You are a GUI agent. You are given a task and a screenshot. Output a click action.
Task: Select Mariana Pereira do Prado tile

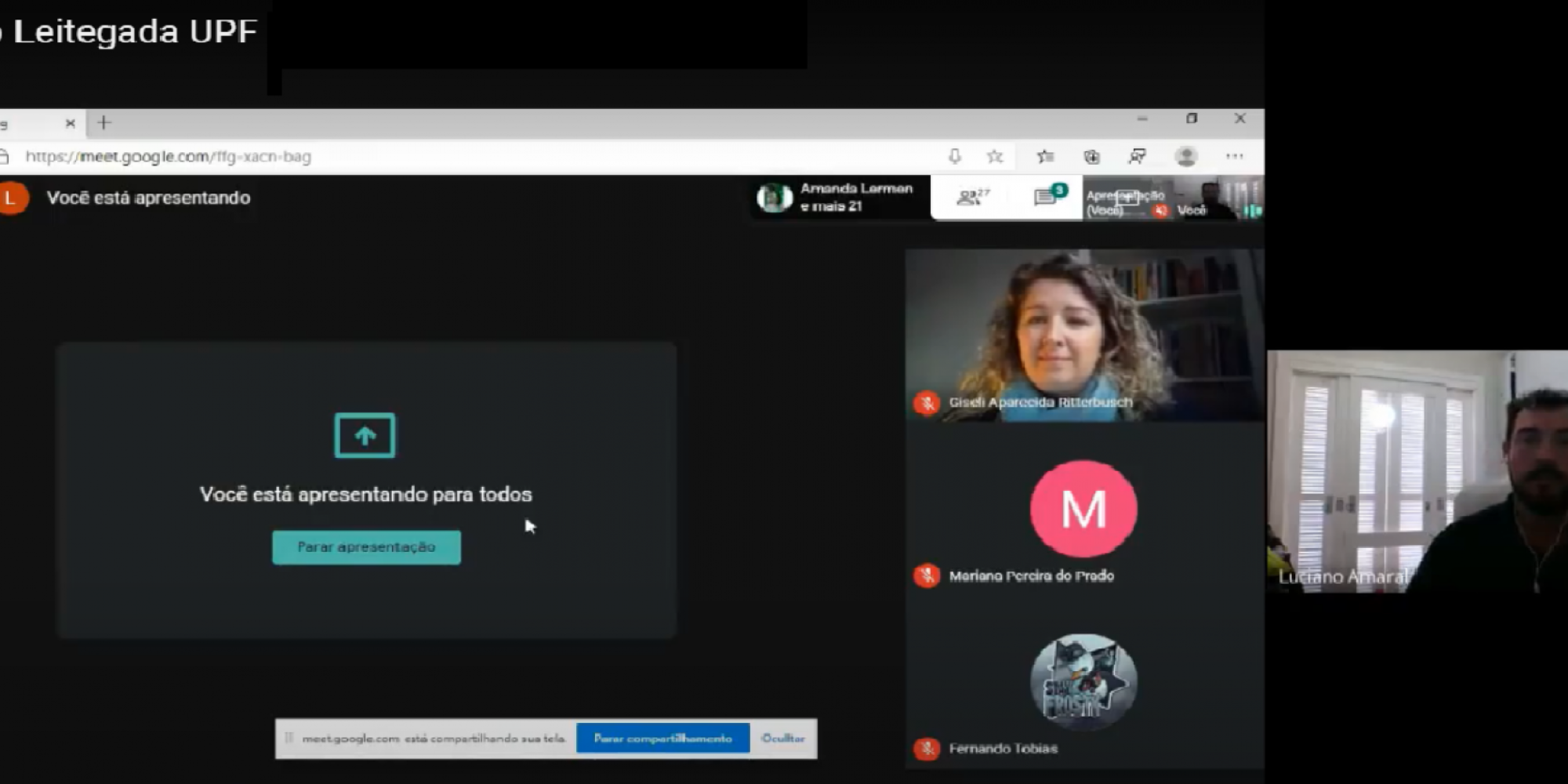point(1084,517)
